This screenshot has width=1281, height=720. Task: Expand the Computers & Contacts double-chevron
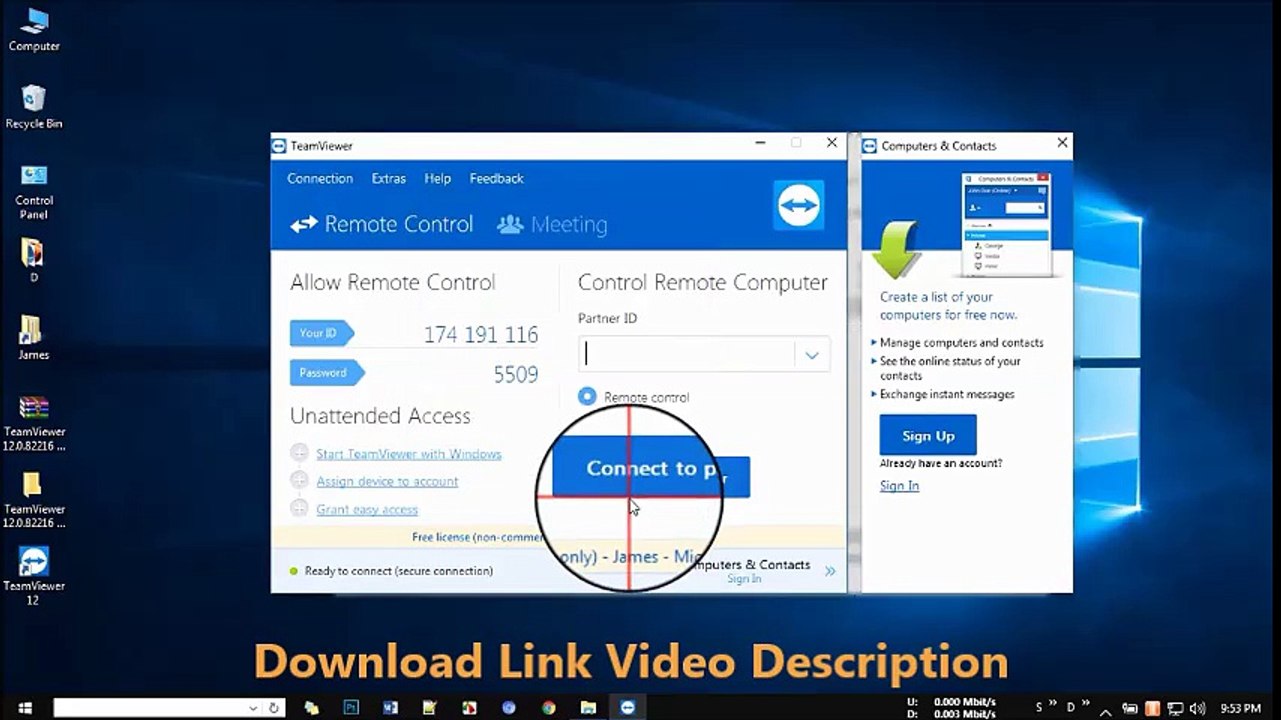830,571
